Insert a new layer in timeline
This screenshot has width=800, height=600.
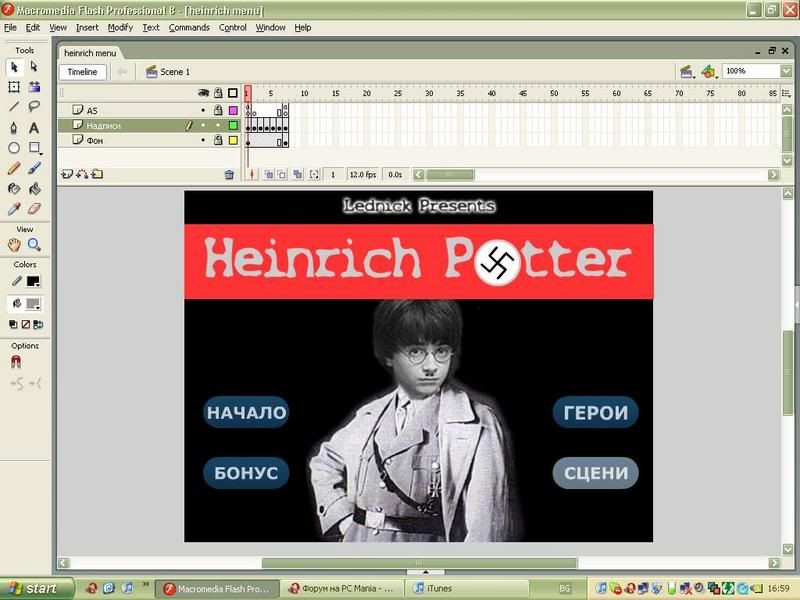(x=66, y=174)
